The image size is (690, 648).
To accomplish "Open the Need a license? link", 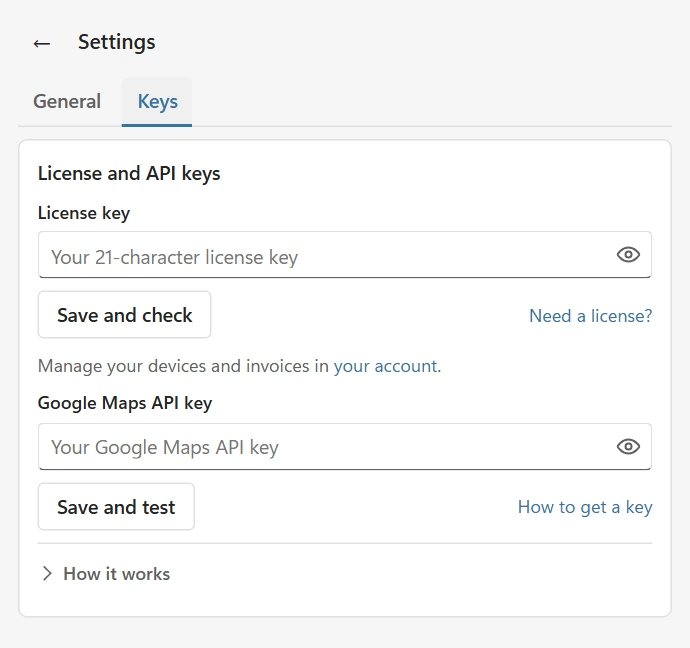I will click(x=590, y=316).
